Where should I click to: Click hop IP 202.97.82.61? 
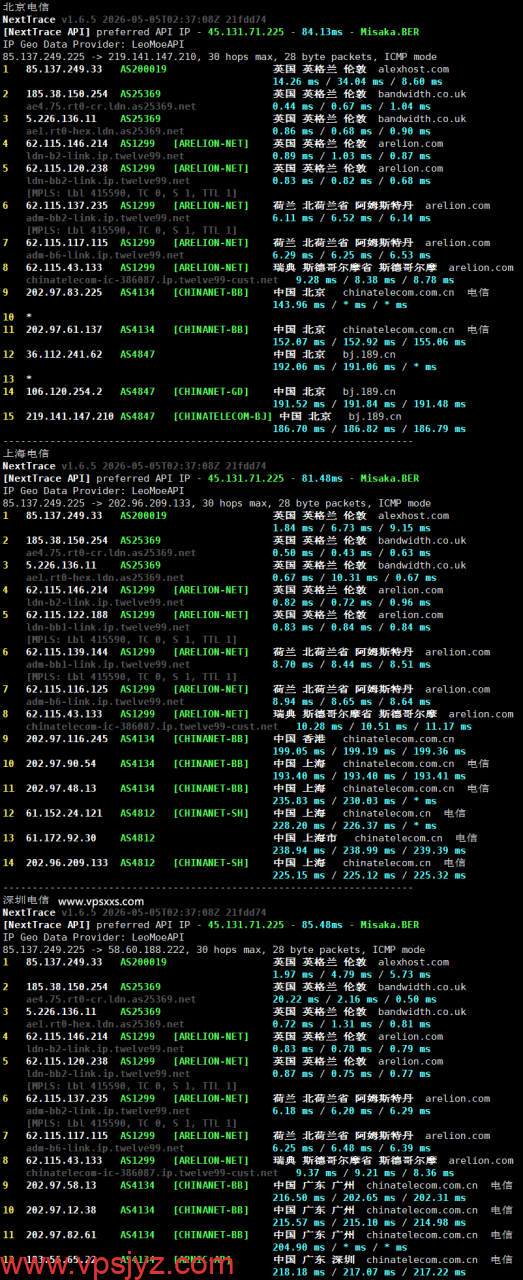[61, 1235]
